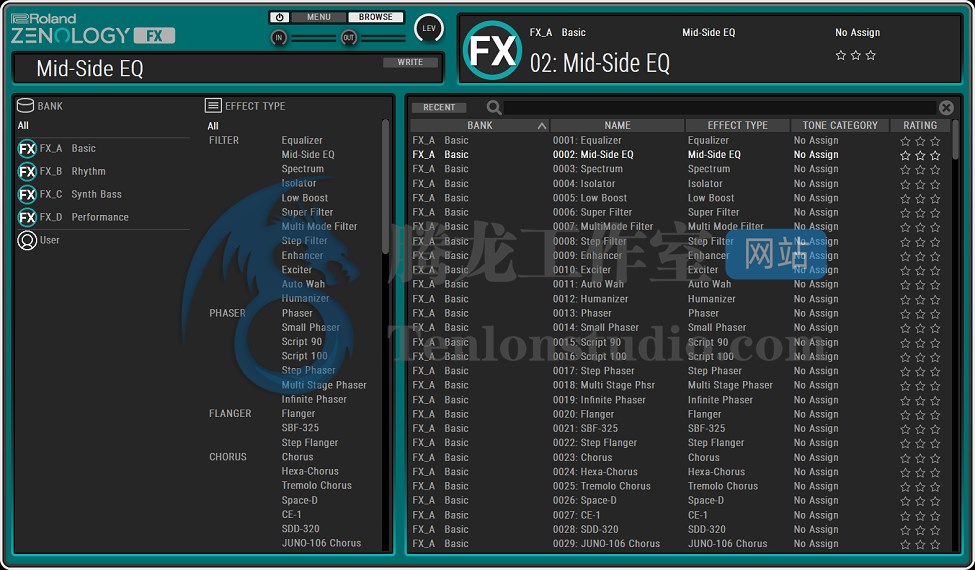This screenshot has width=975, height=570.
Task: Select preset 0003: Spectrum
Action: [x=588, y=169]
